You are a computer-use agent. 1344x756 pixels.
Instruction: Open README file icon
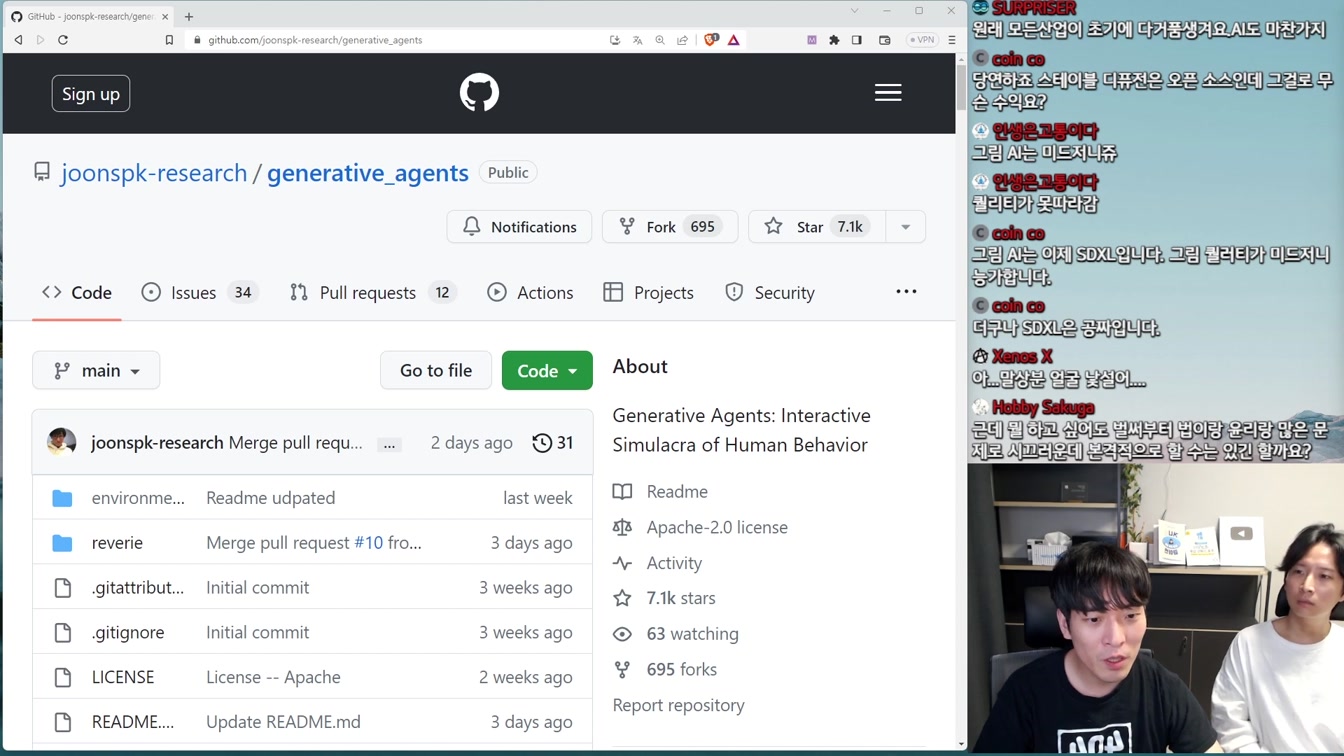(63, 722)
